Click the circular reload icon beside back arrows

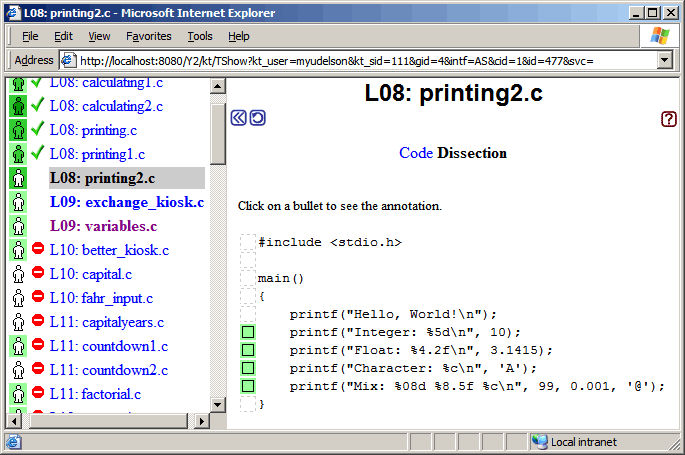tap(257, 118)
